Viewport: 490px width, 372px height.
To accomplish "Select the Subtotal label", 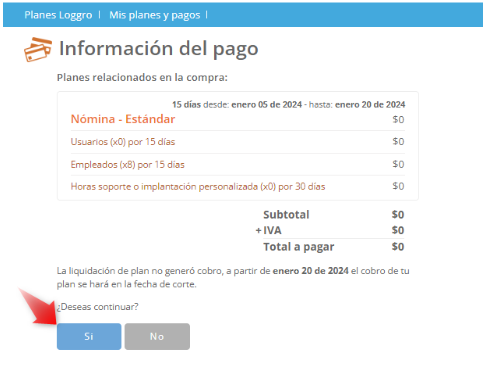I will tap(286, 215).
